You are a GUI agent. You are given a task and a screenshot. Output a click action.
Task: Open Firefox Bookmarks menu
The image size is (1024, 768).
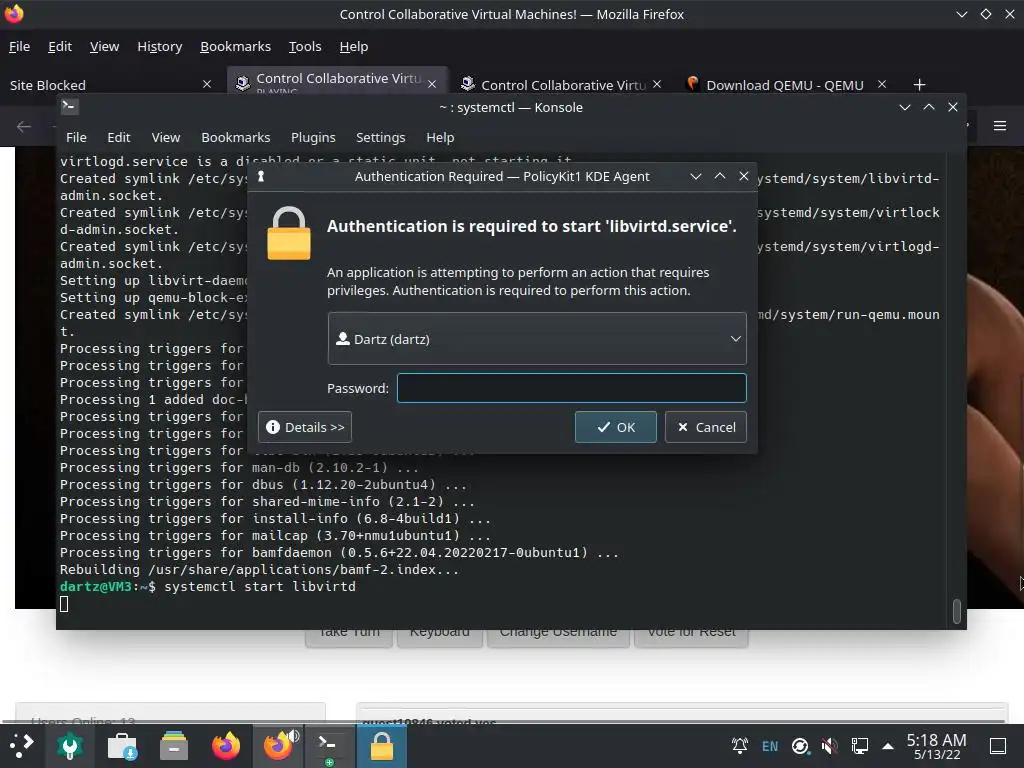[x=235, y=46]
